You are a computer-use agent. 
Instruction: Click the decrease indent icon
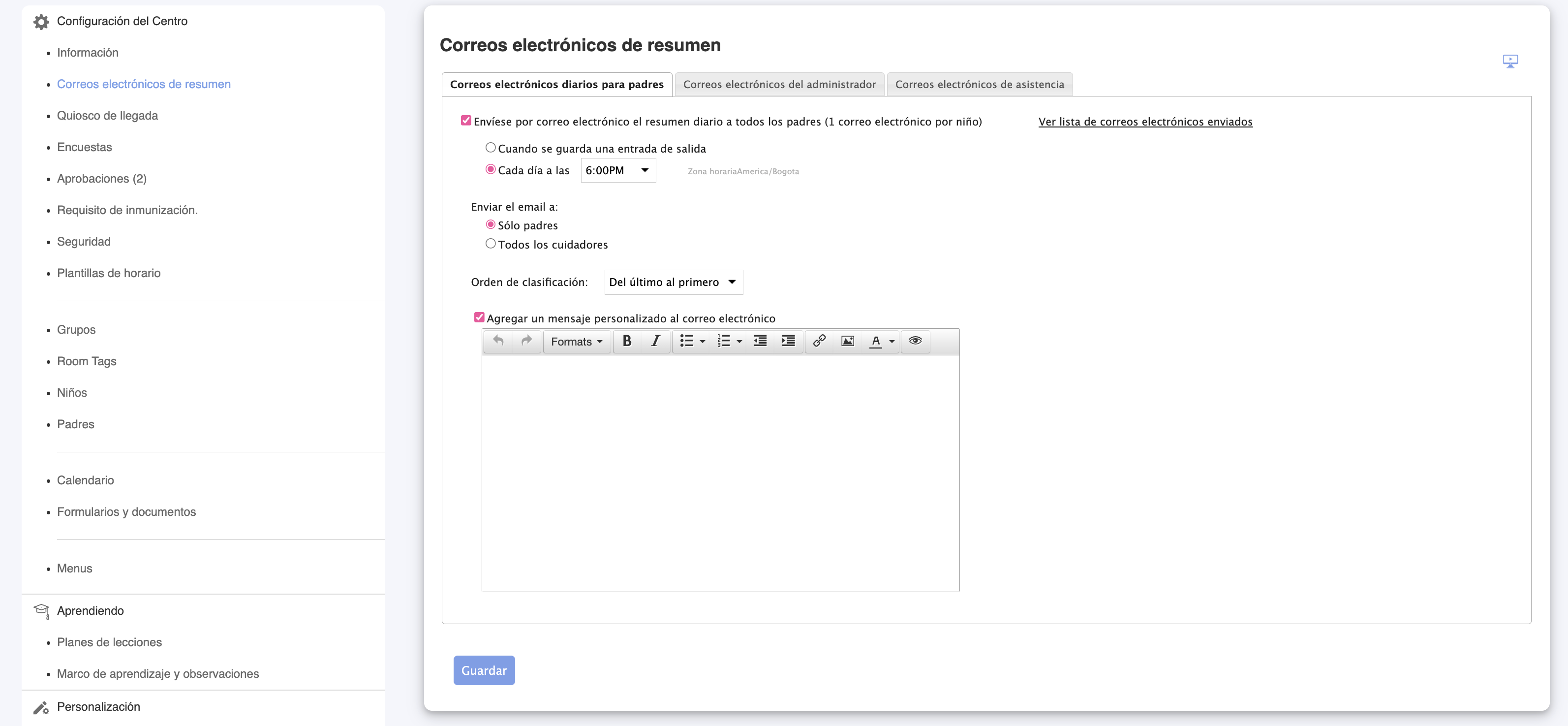coord(760,341)
